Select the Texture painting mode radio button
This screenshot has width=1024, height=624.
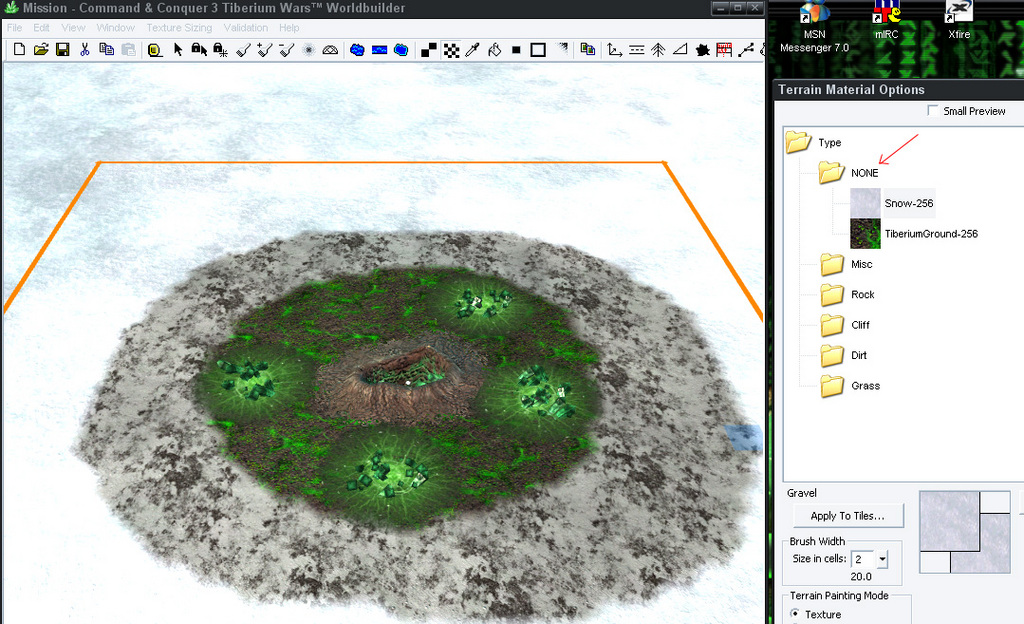(x=795, y=614)
